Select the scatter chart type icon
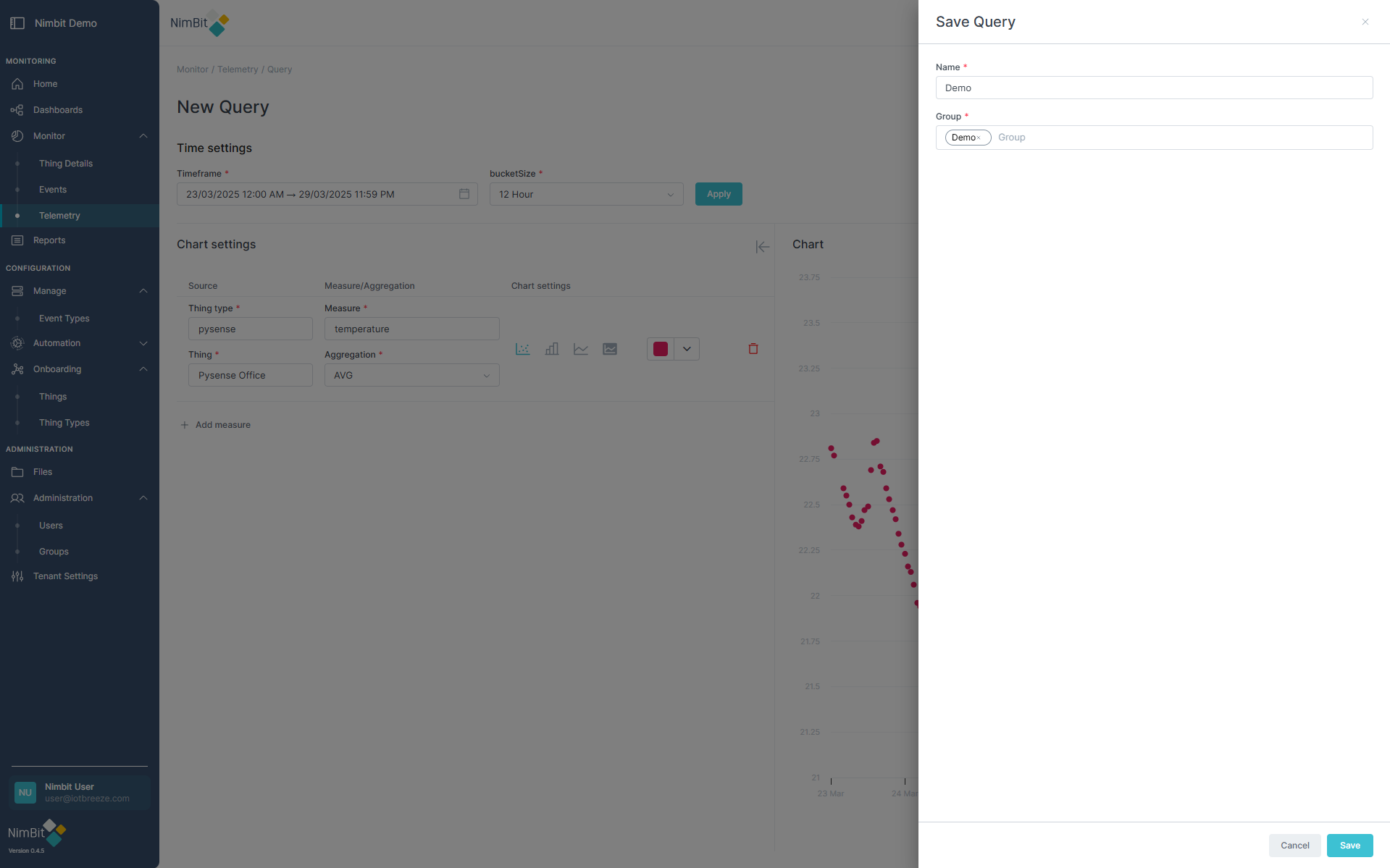 (x=522, y=349)
